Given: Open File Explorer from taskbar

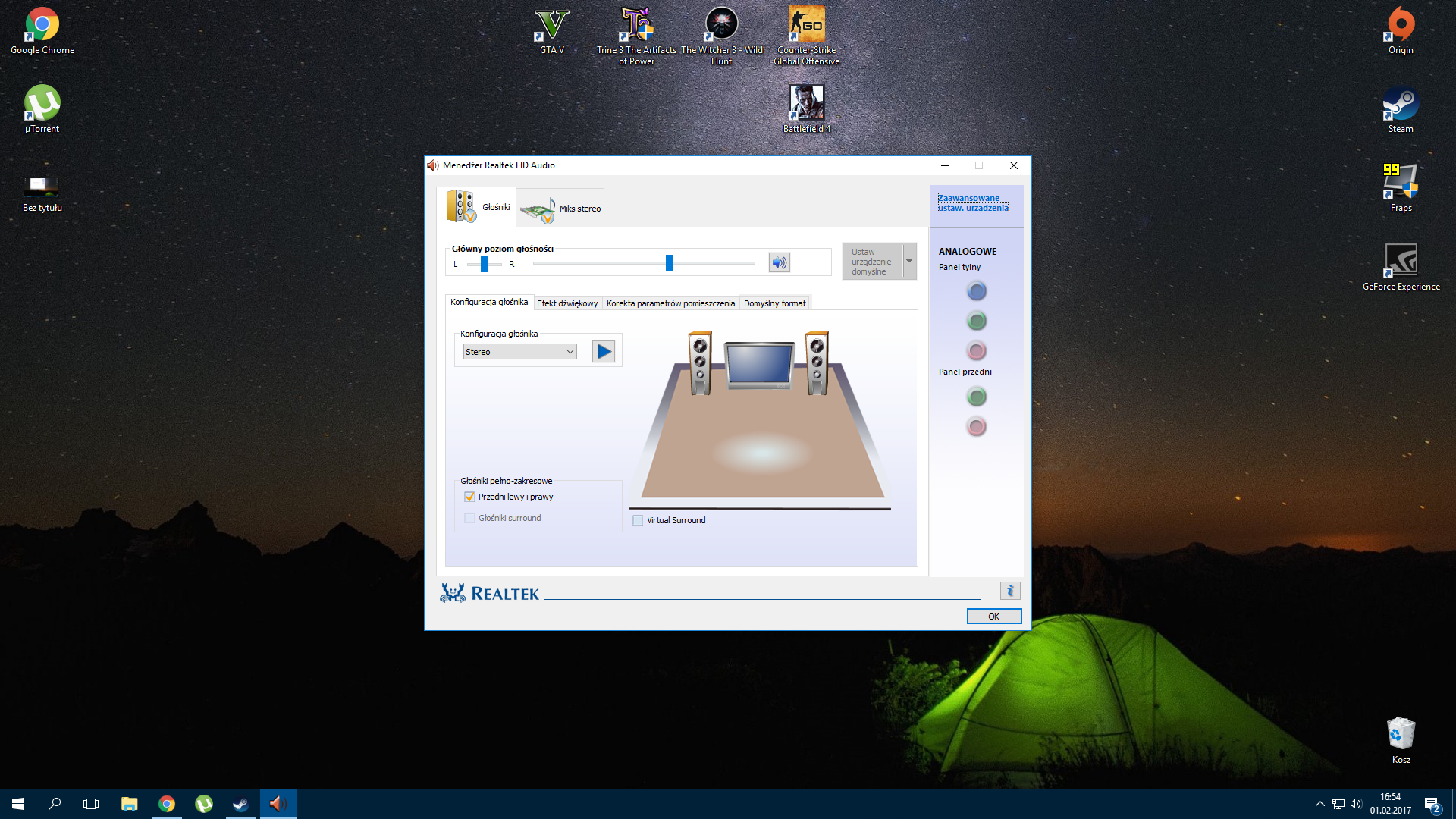Looking at the screenshot, I should (x=130, y=804).
